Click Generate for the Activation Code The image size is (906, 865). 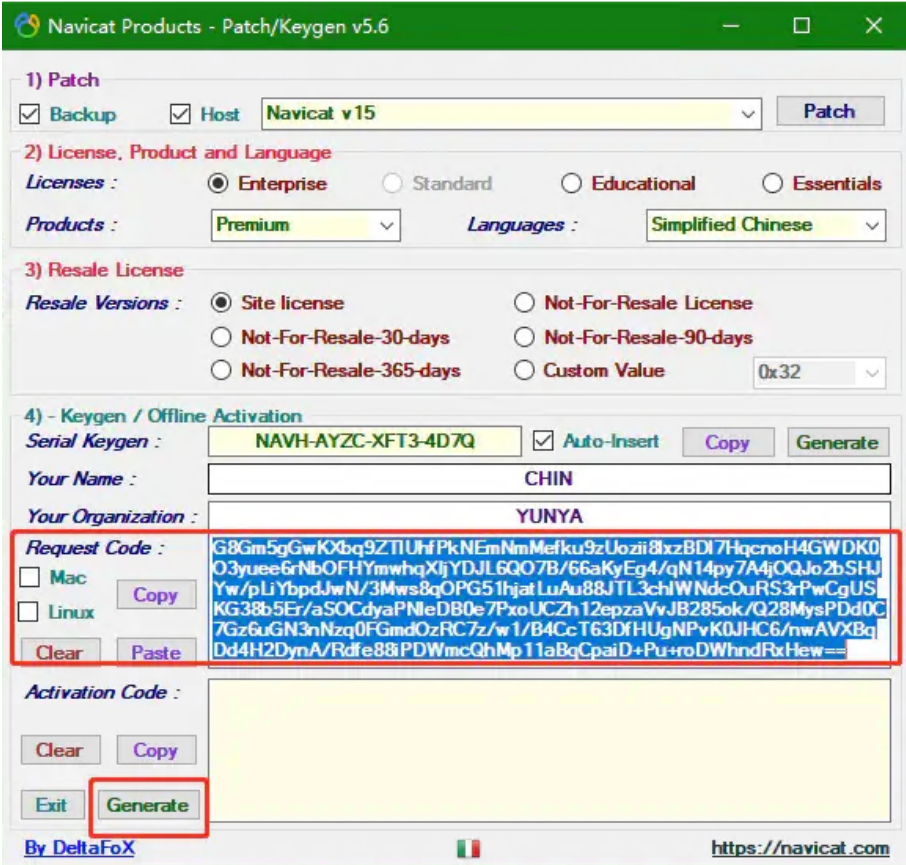pos(148,805)
